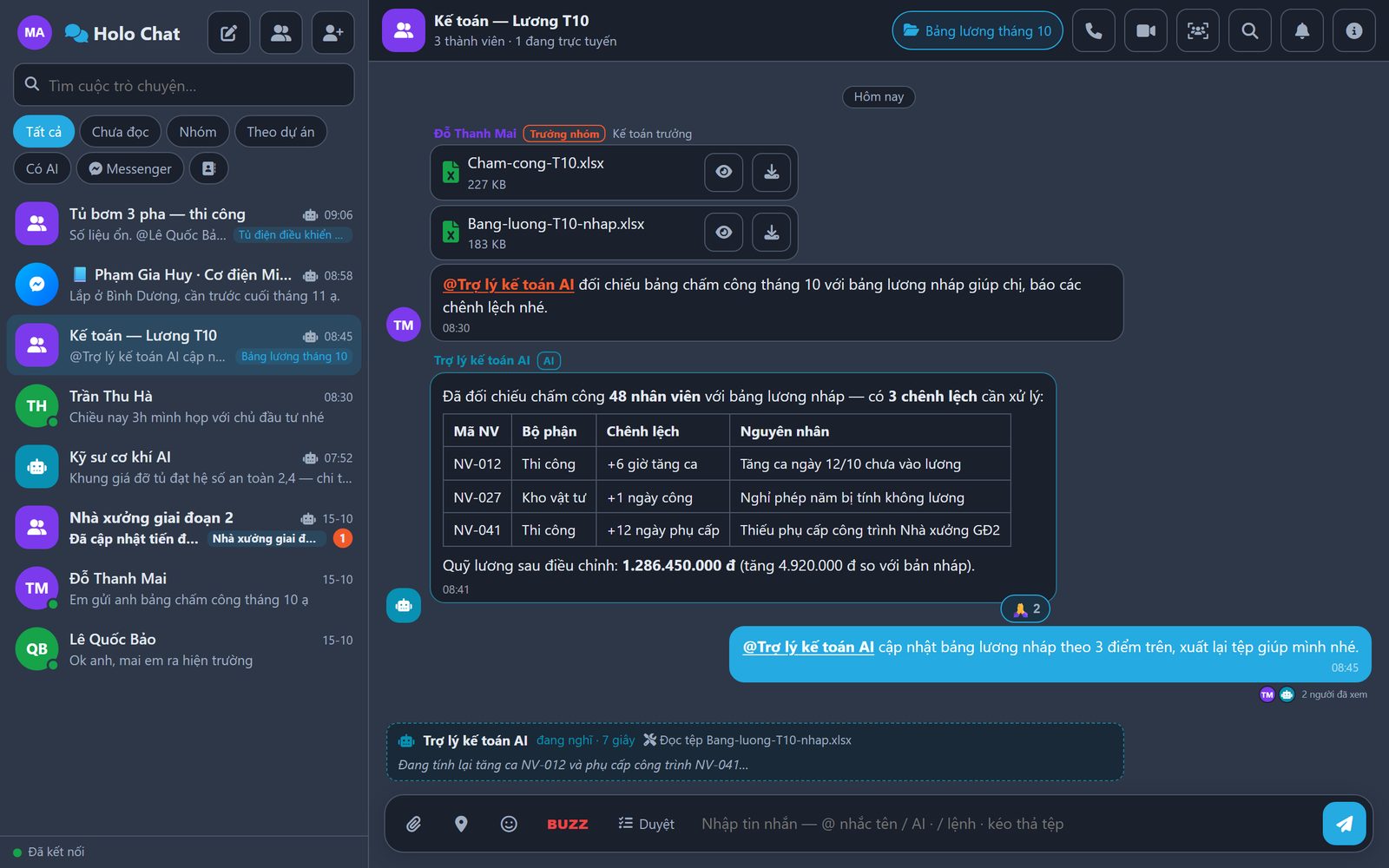Open Lê Quốc Bảo conversation

pyautogui.click(x=184, y=649)
